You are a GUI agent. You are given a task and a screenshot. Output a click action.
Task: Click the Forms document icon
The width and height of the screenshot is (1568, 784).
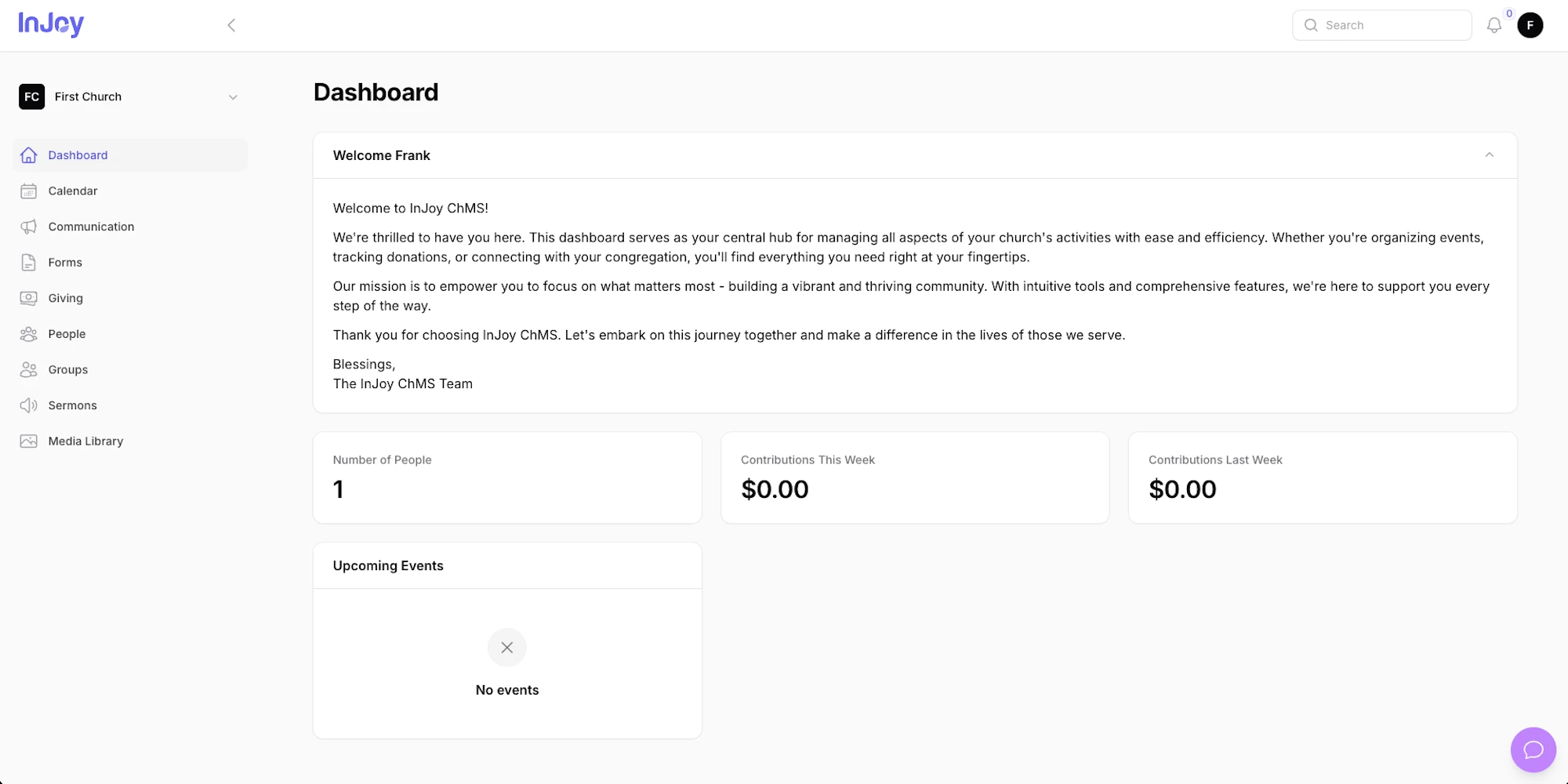[29, 263]
